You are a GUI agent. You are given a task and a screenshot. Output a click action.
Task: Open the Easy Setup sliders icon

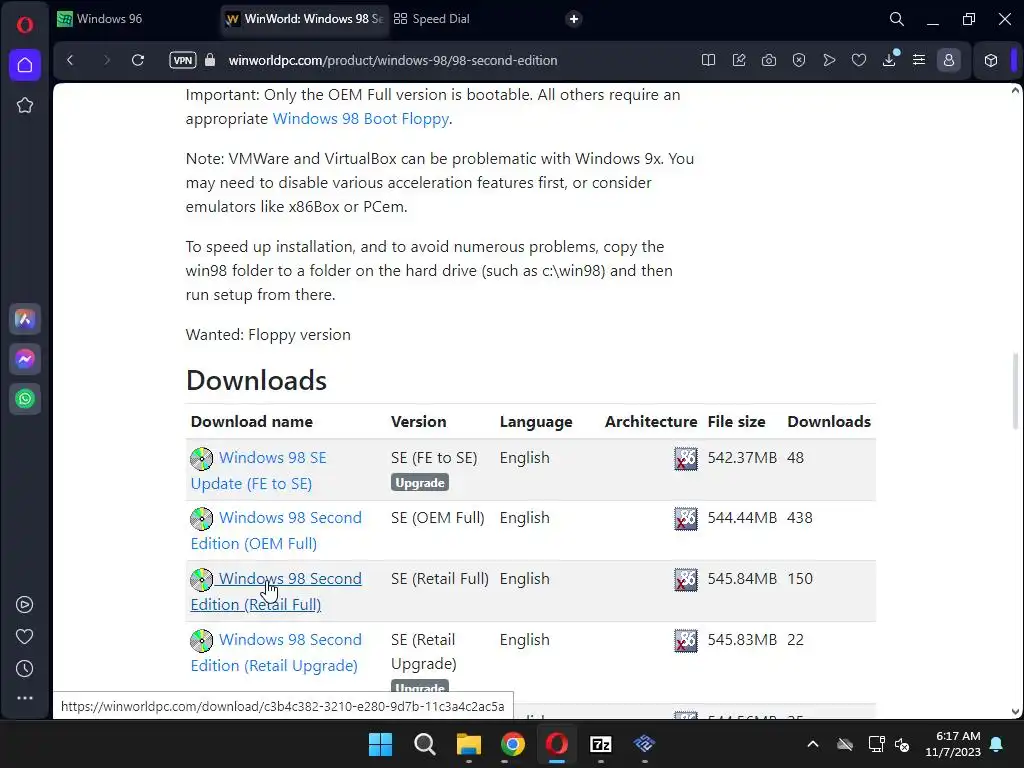point(919,60)
